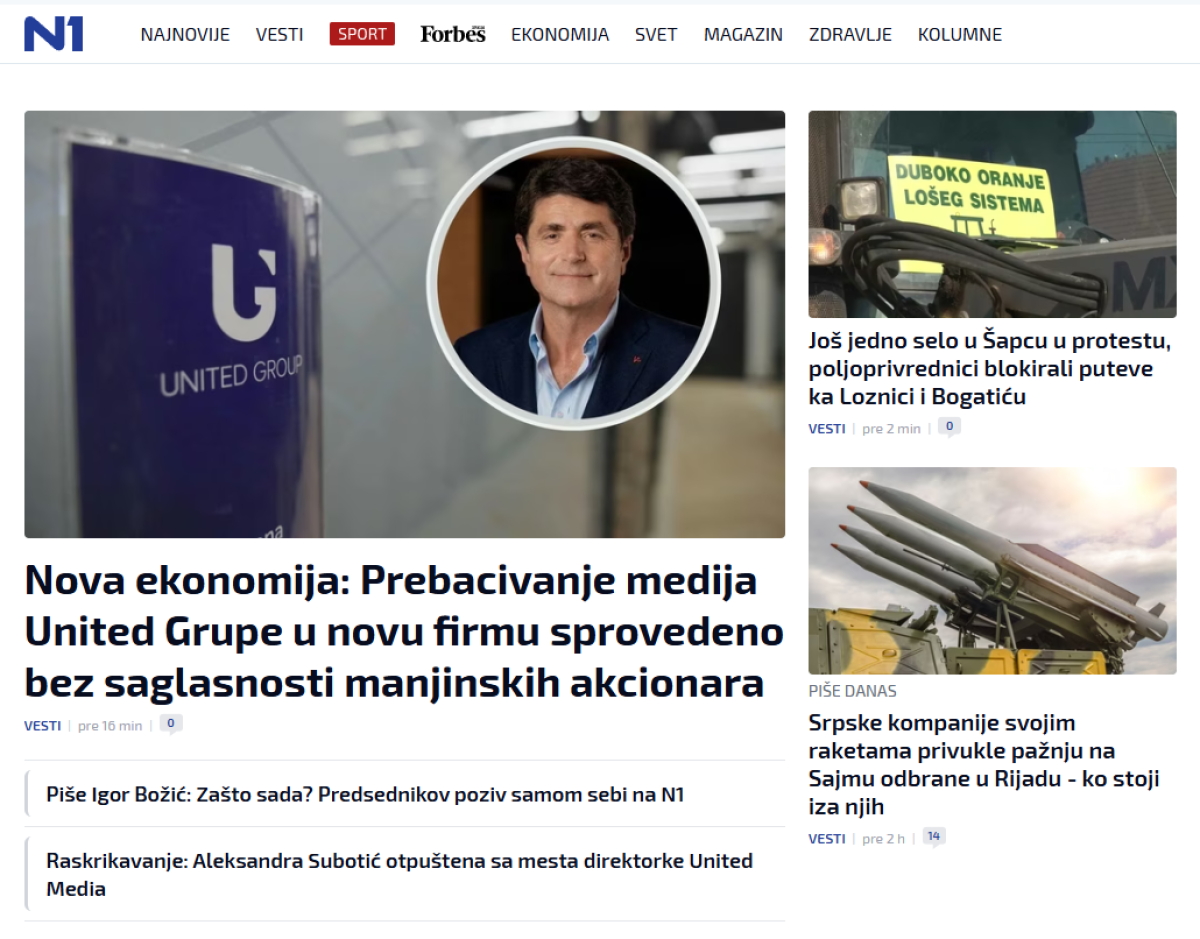Open the missile launcher thumbnail
This screenshot has width=1200, height=939.
click(x=992, y=570)
